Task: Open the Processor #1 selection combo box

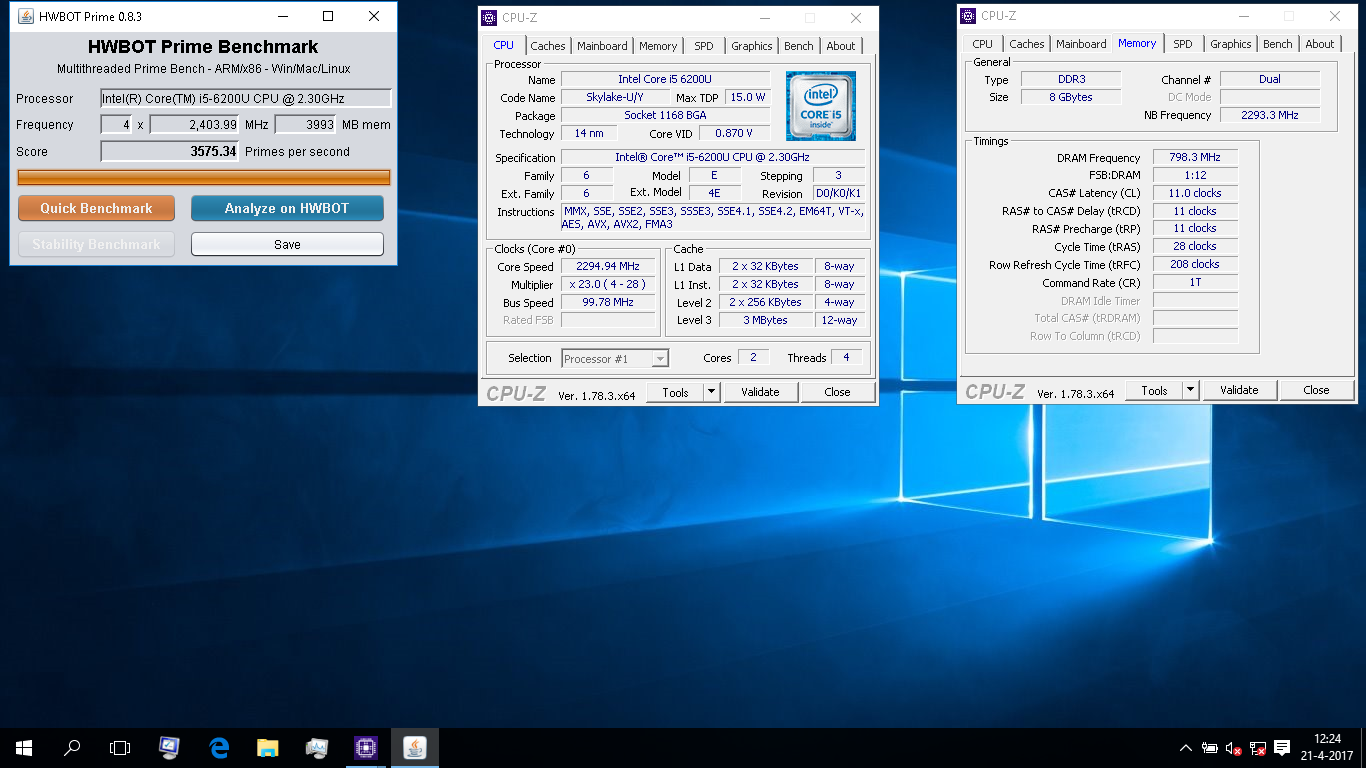Action: click(x=615, y=358)
